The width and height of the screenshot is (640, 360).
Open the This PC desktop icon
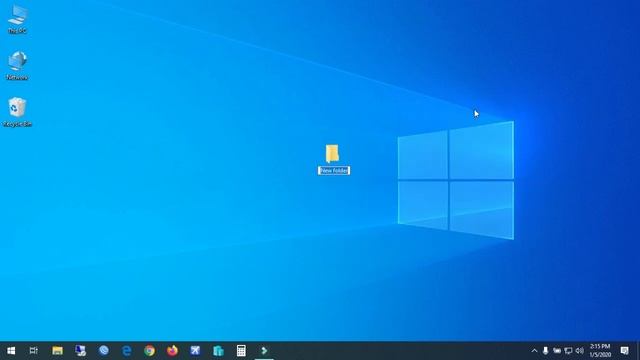tap(18, 19)
